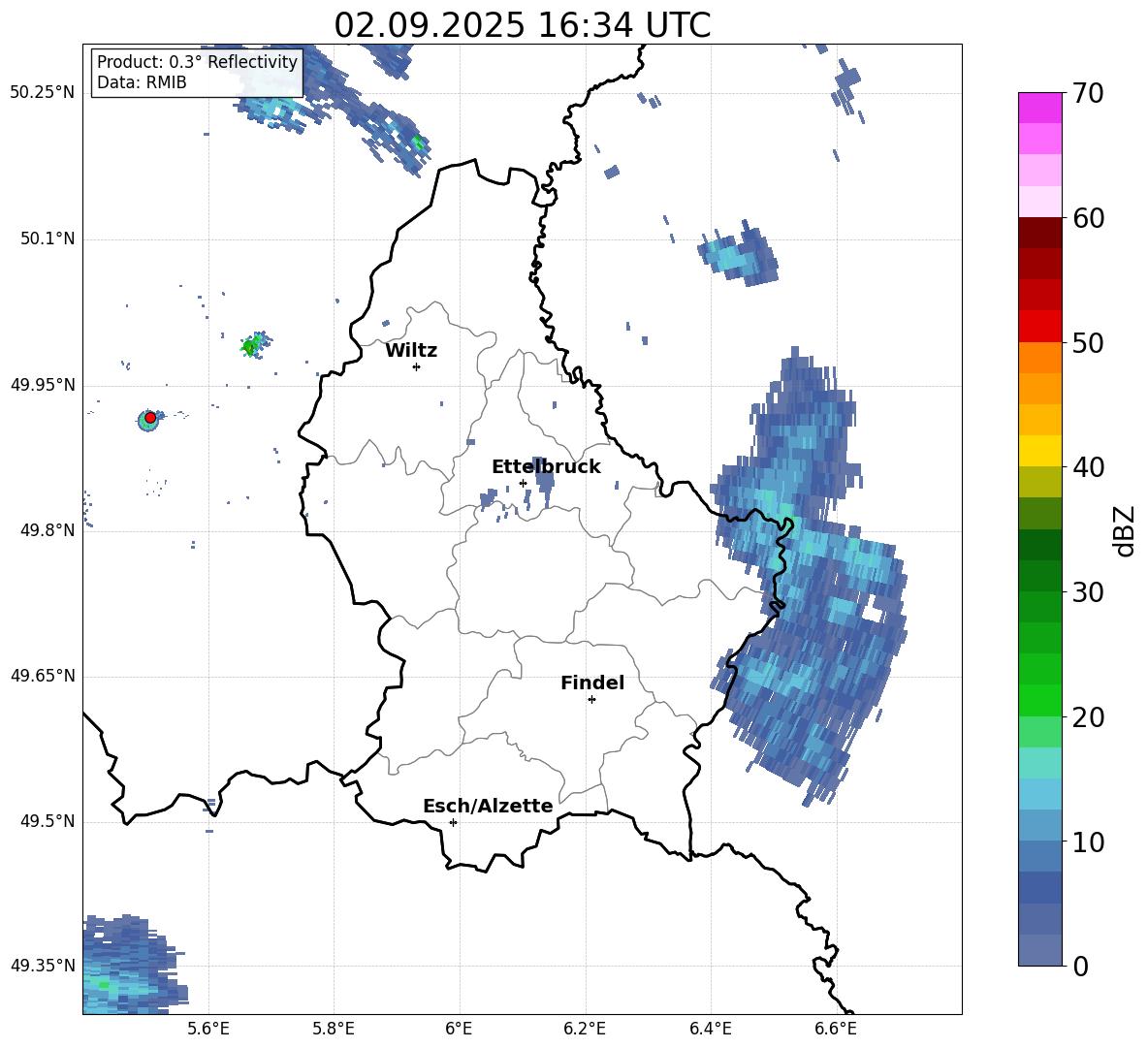
Task: Click the 'Product: 0.3° Reflectivity' label
Action: tap(197, 62)
